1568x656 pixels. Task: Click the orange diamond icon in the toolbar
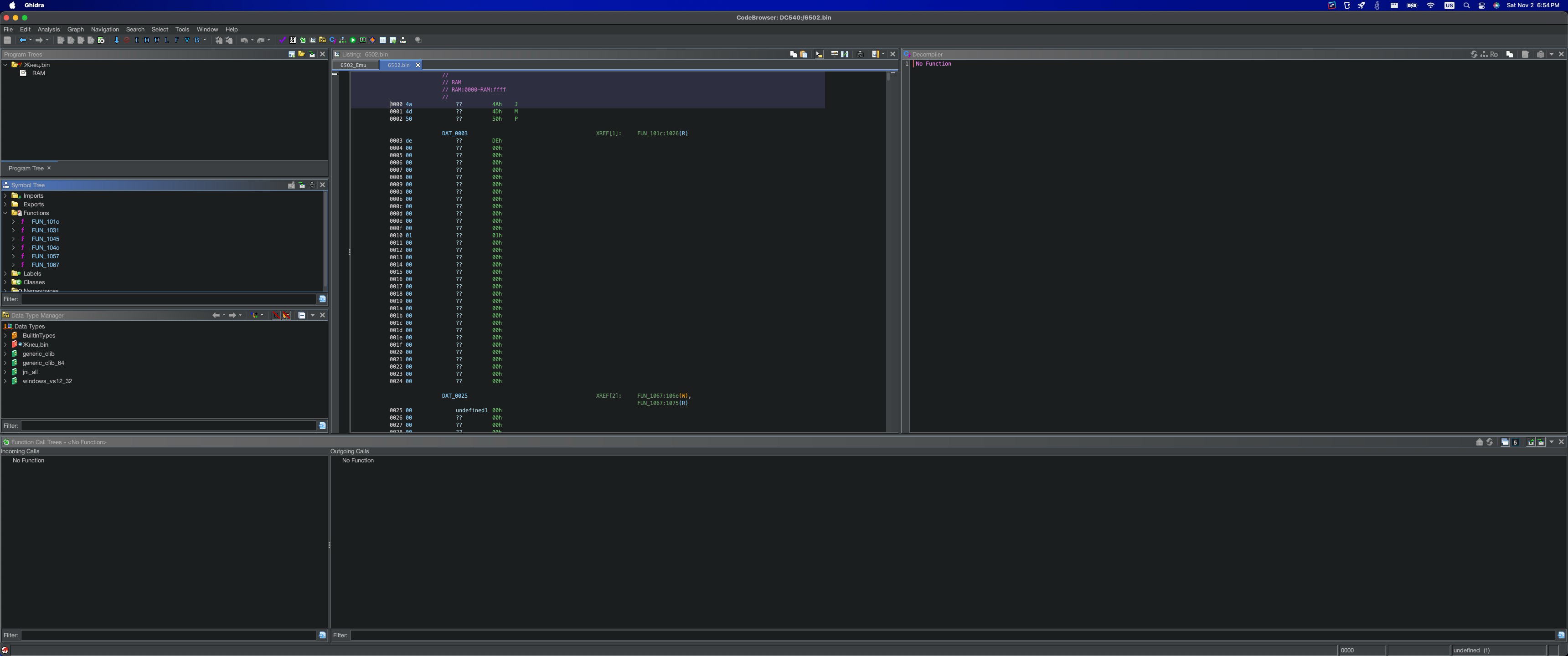pos(372,40)
